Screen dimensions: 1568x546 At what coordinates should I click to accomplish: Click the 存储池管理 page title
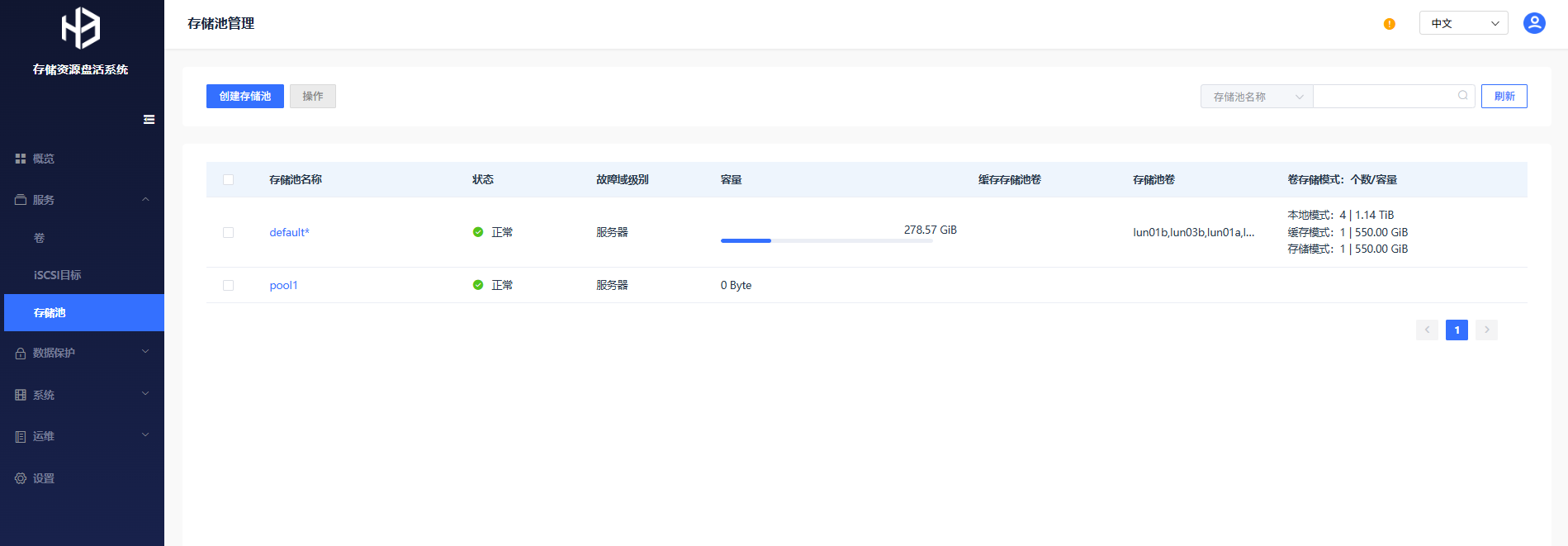pyautogui.click(x=220, y=23)
